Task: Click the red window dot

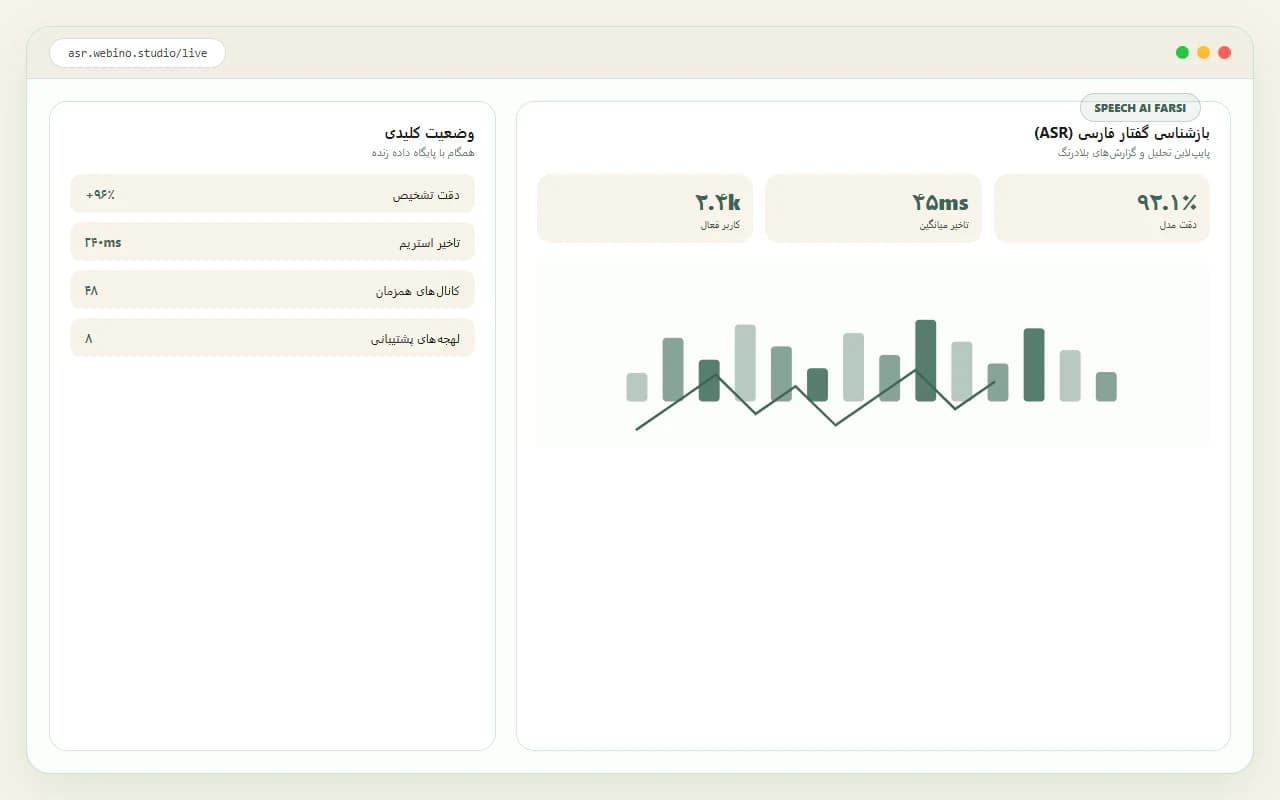Action: (x=1224, y=52)
